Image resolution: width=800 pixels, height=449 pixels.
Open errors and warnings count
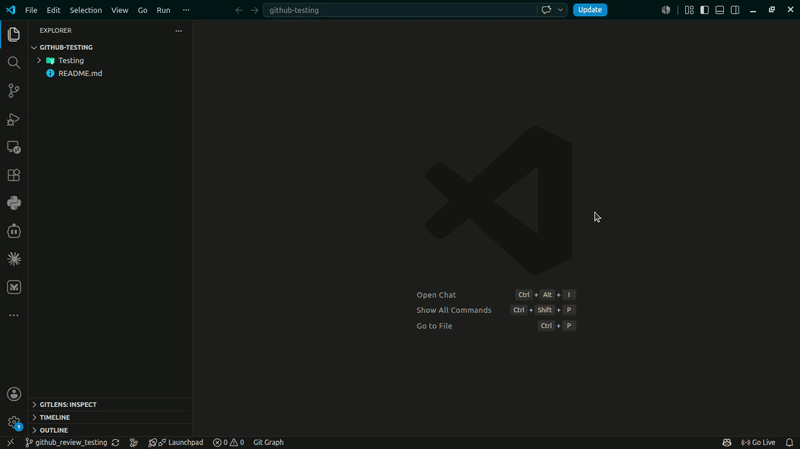tap(228, 442)
